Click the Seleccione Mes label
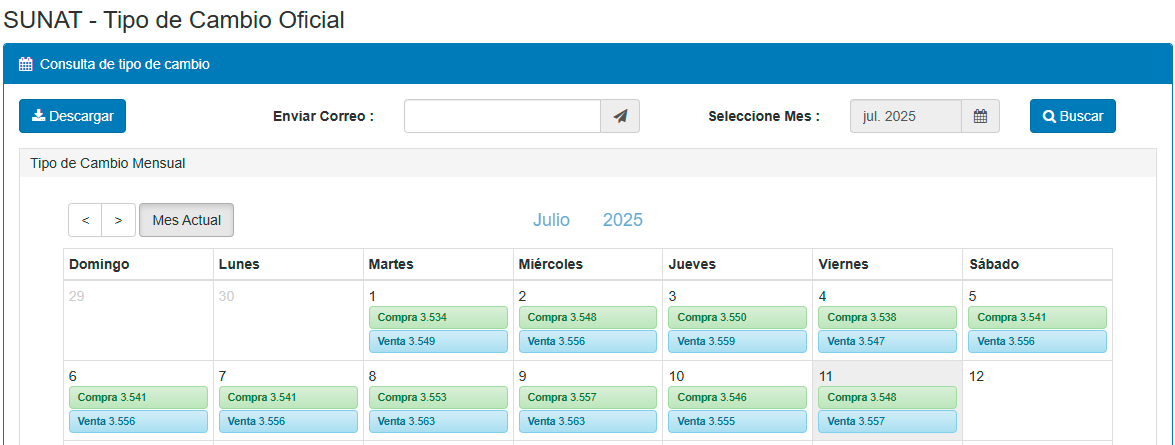Screen dimensions: 1175x445 (764, 116)
